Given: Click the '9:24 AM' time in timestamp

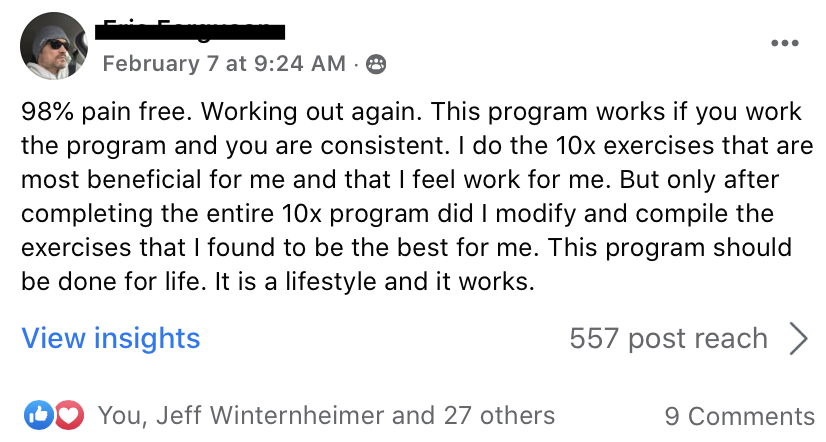Looking at the screenshot, I should [x=300, y=64].
